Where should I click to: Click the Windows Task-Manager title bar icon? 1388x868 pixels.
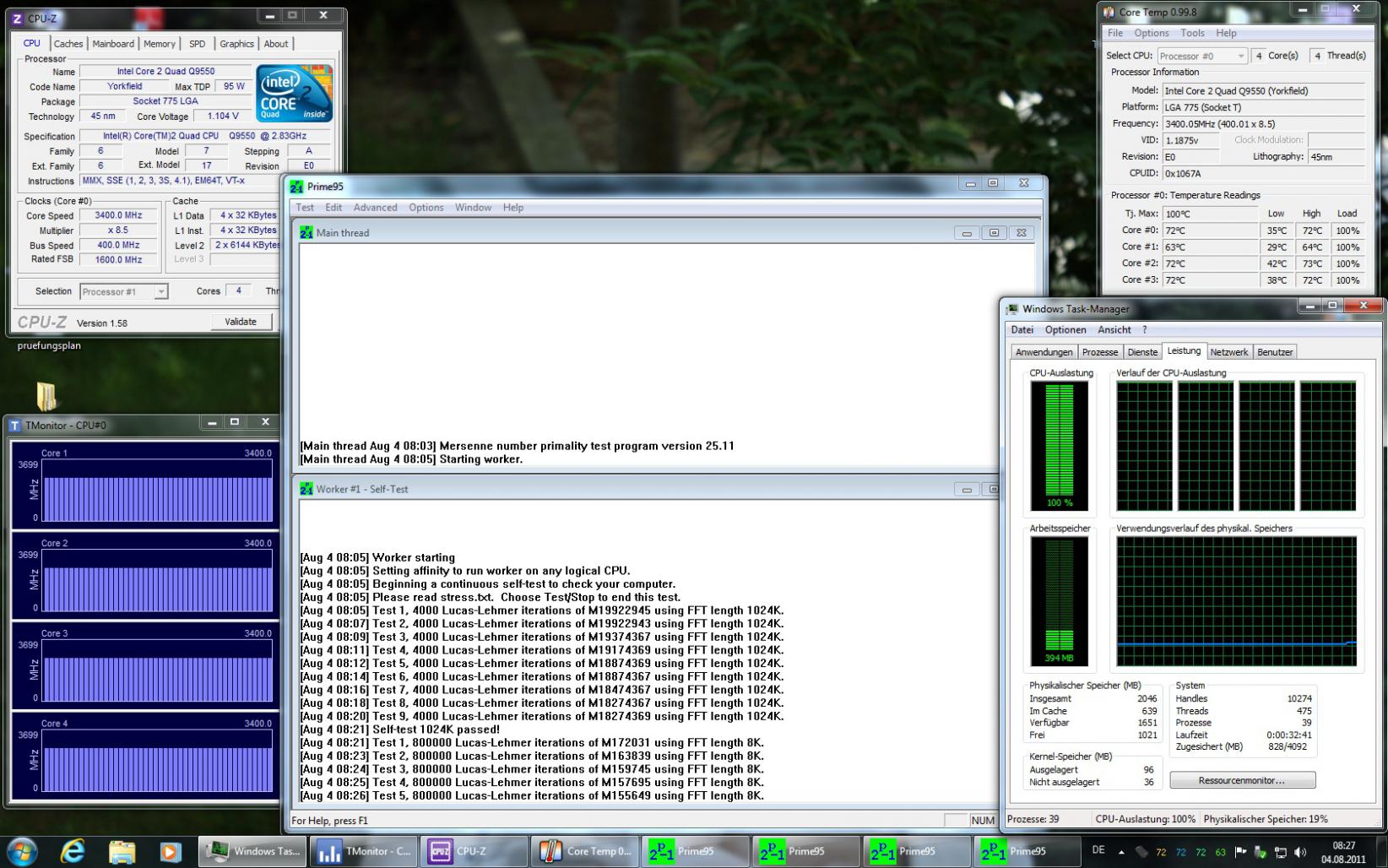click(1011, 309)
